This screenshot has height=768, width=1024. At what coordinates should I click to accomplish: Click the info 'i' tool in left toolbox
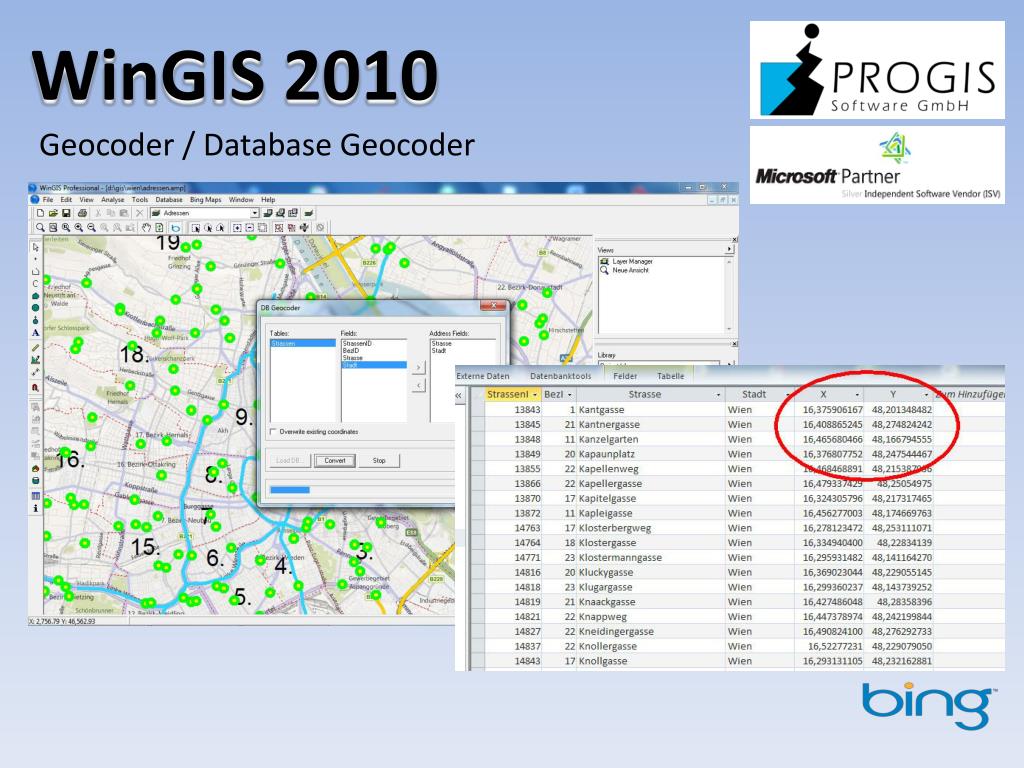pyautogui.click(x=35, y=508)
